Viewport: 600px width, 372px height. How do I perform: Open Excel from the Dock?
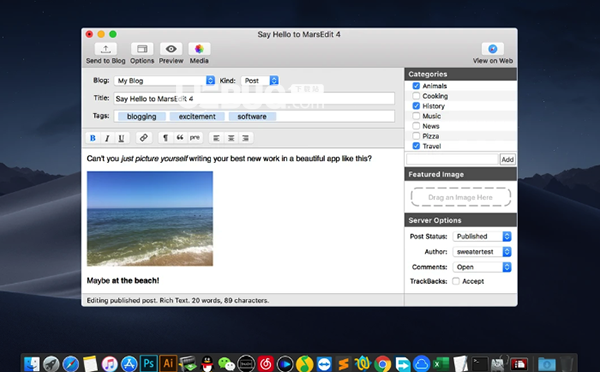pos(441,363)
